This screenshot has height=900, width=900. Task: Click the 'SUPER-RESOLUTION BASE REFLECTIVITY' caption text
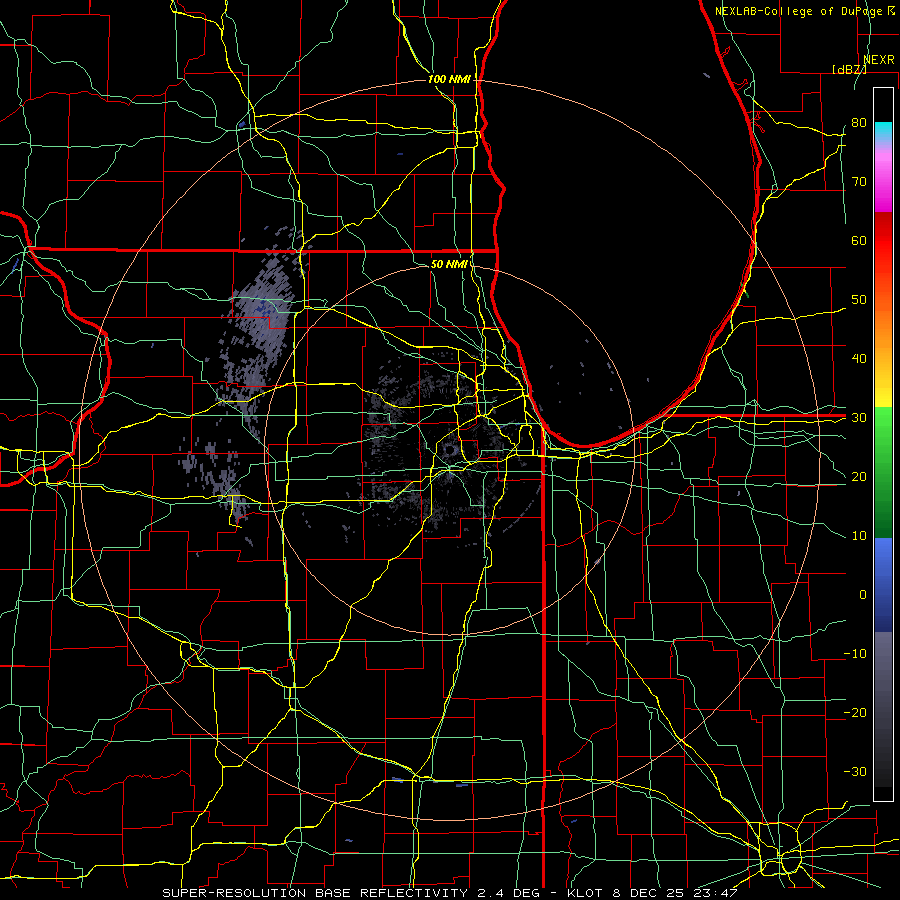tap(315, 893)
